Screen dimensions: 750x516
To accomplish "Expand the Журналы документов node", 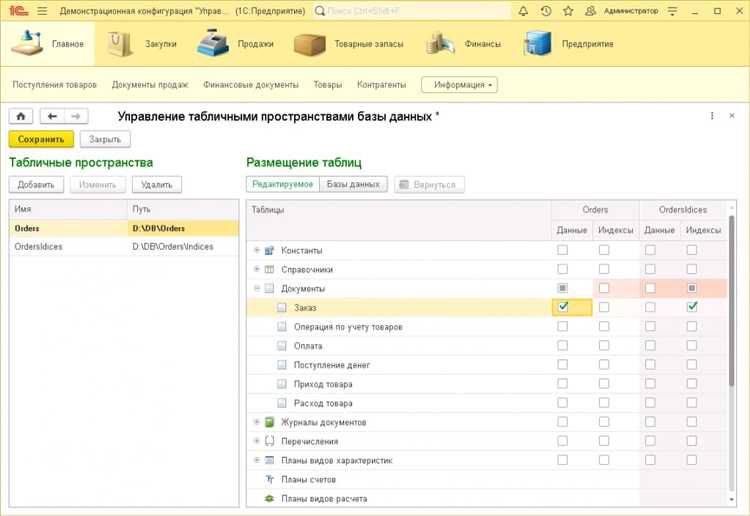I will [257, 422].
